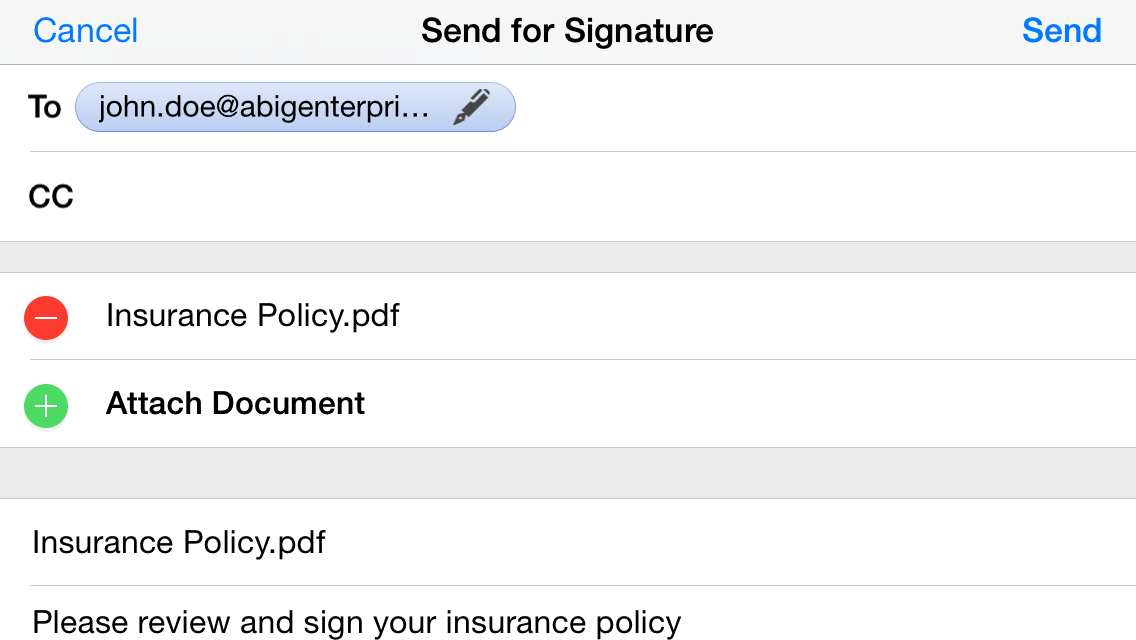Tap the signer pen icon in recipient chip
This screenshot has width=1136, height=640.
[x=472, y=107]
